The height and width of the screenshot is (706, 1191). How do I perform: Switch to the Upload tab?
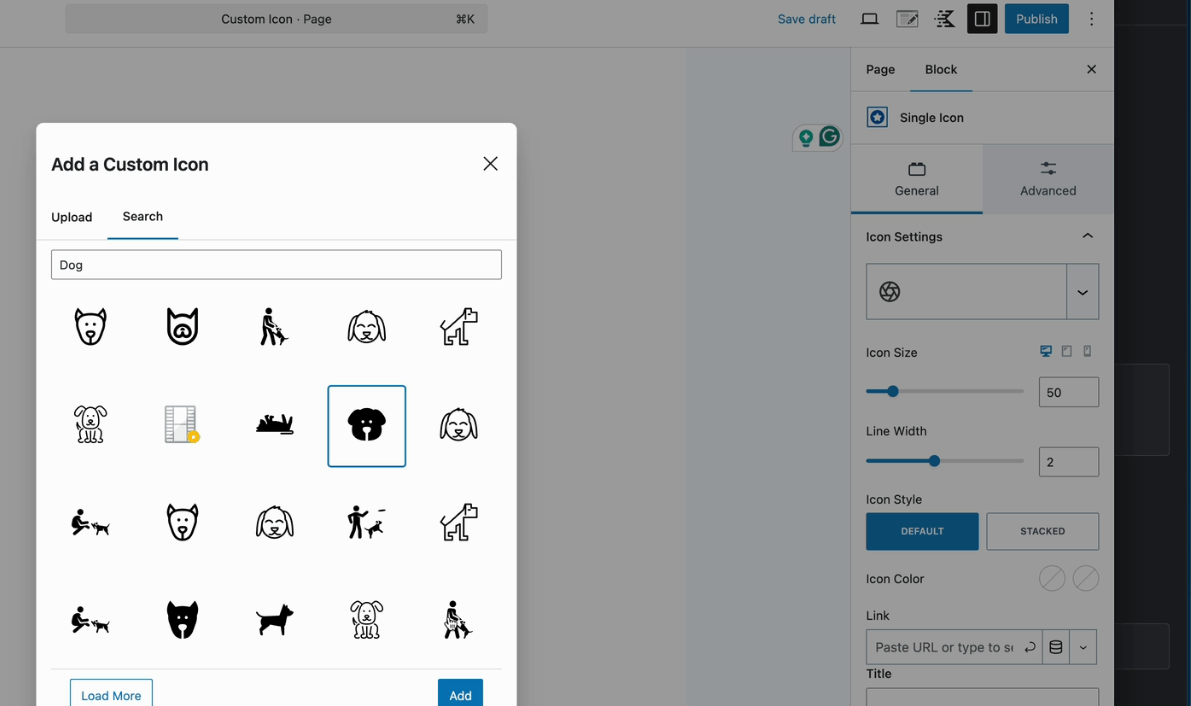(x=71, y=217)
